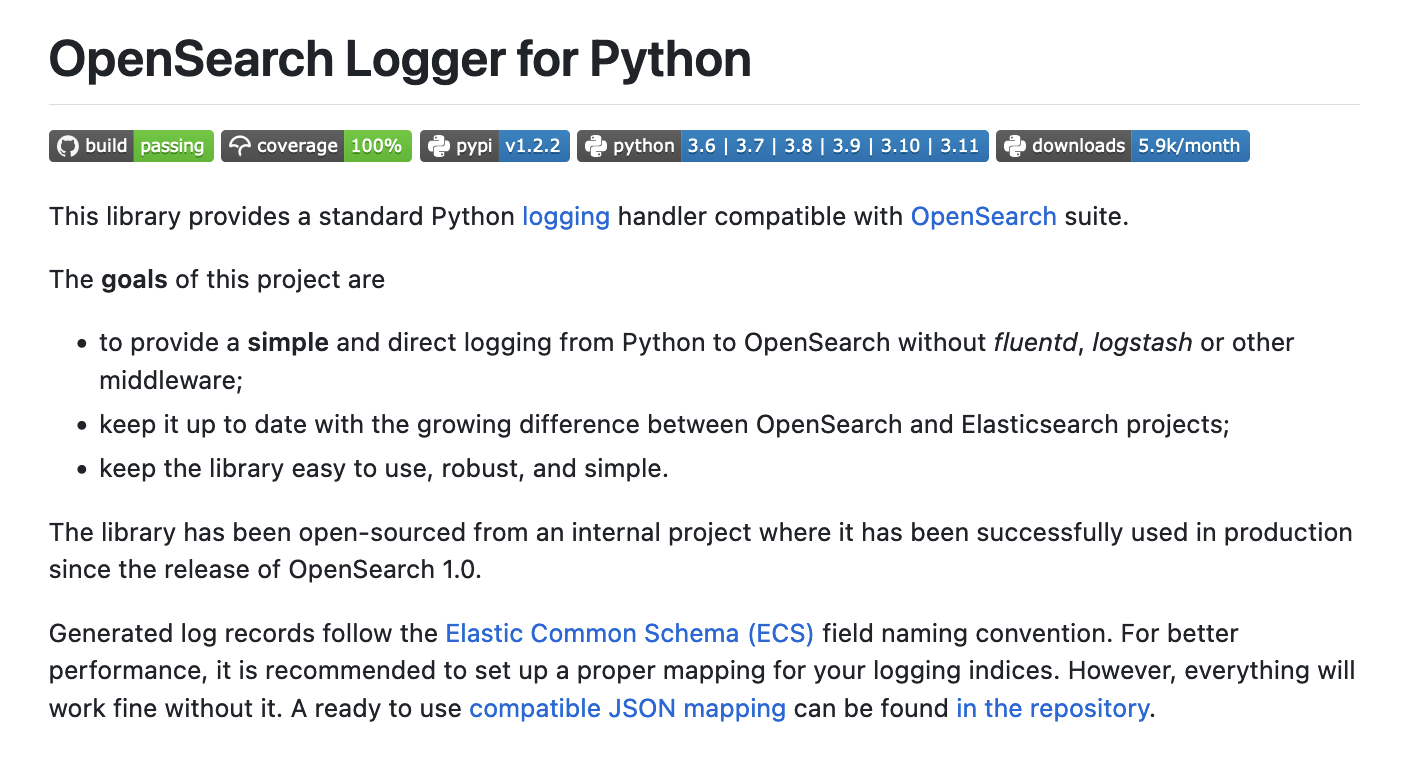Click the bold word 'goals'
1406x764 pixels.
click(x=135, y=279)
